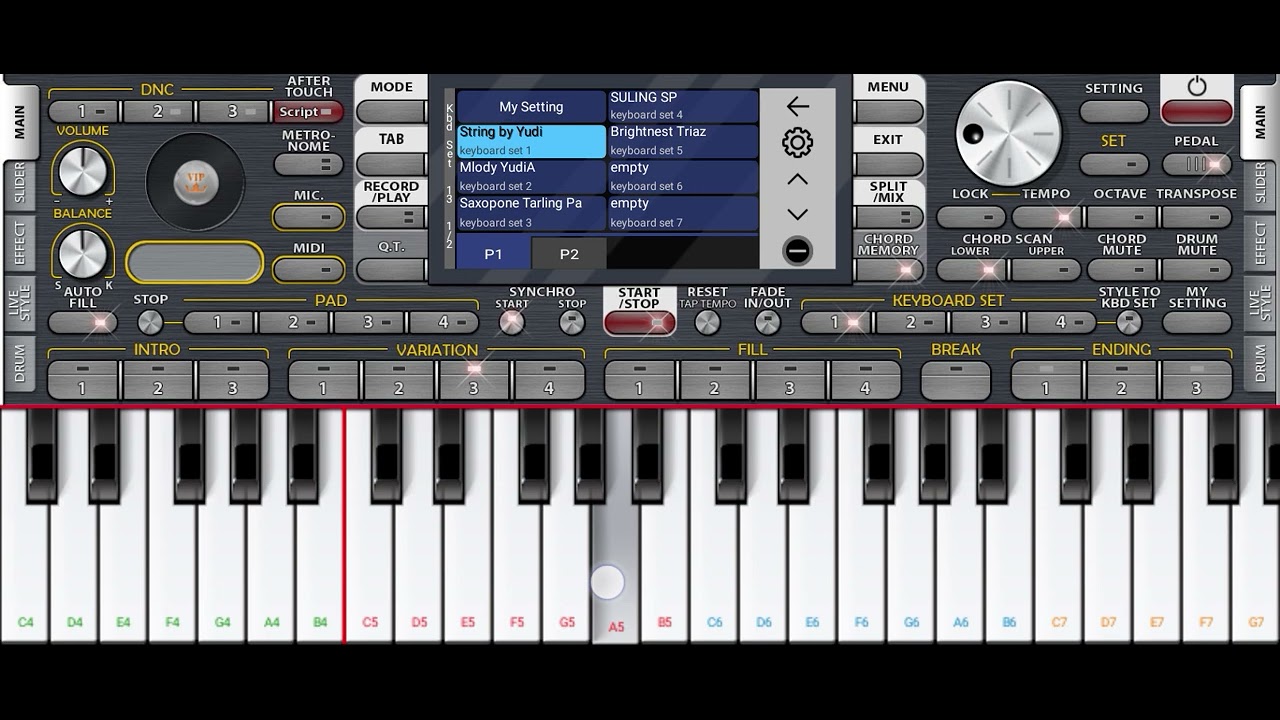Screen dimensions: 1280x720
Task: Open the right Drum side tab
Action: coord(1260,362)
